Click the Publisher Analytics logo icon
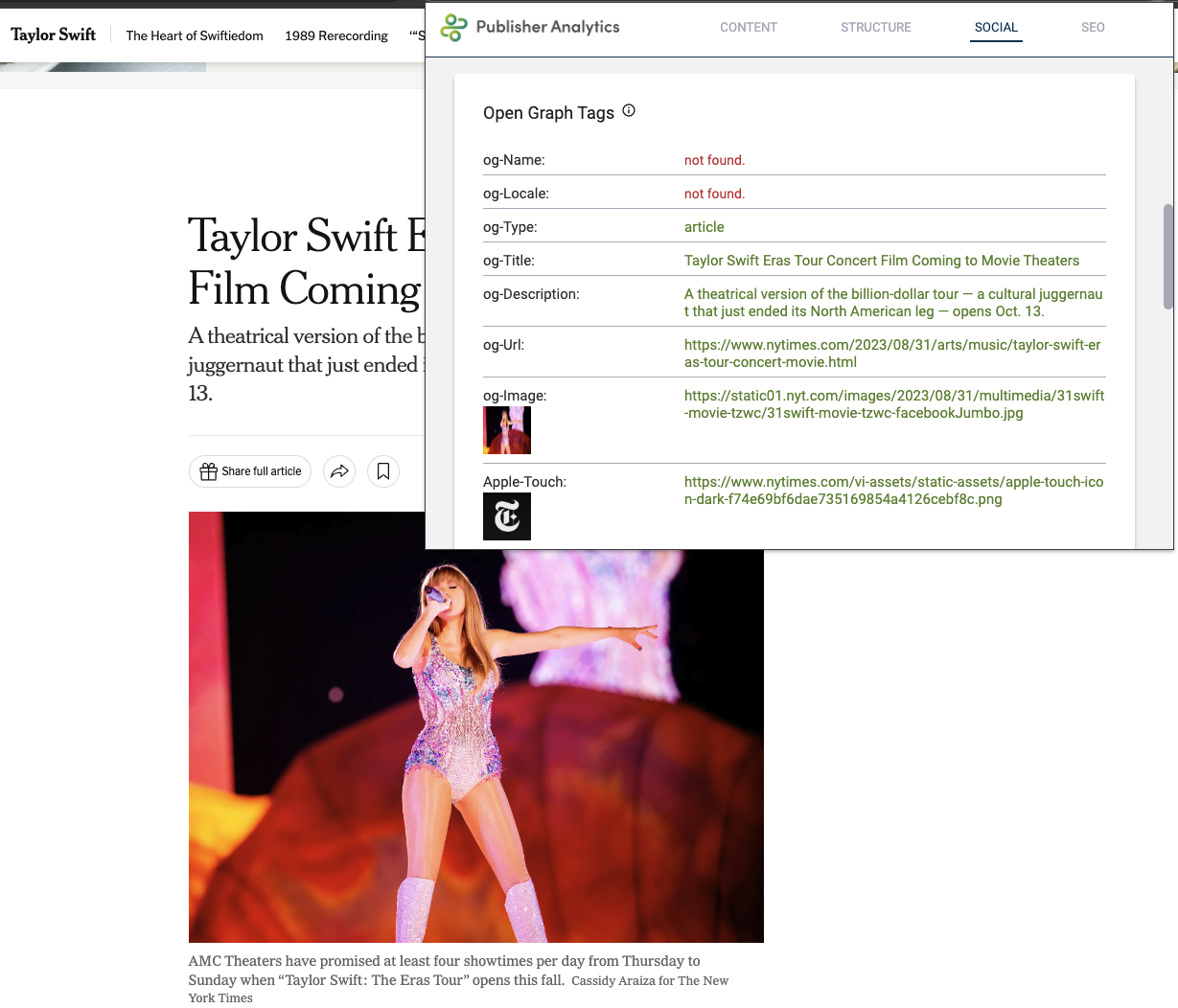 (x=453, y=28)
